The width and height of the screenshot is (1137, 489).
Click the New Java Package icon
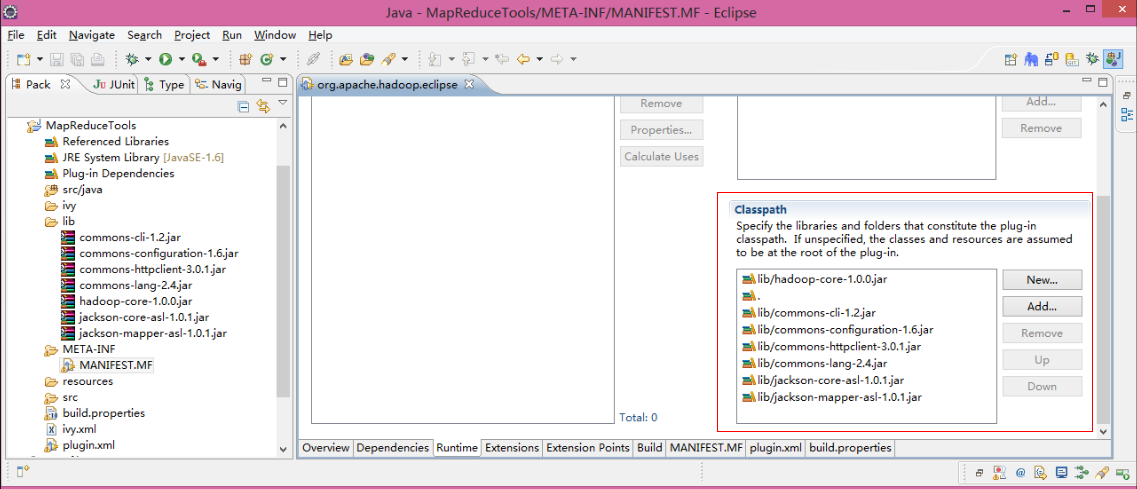245,59
